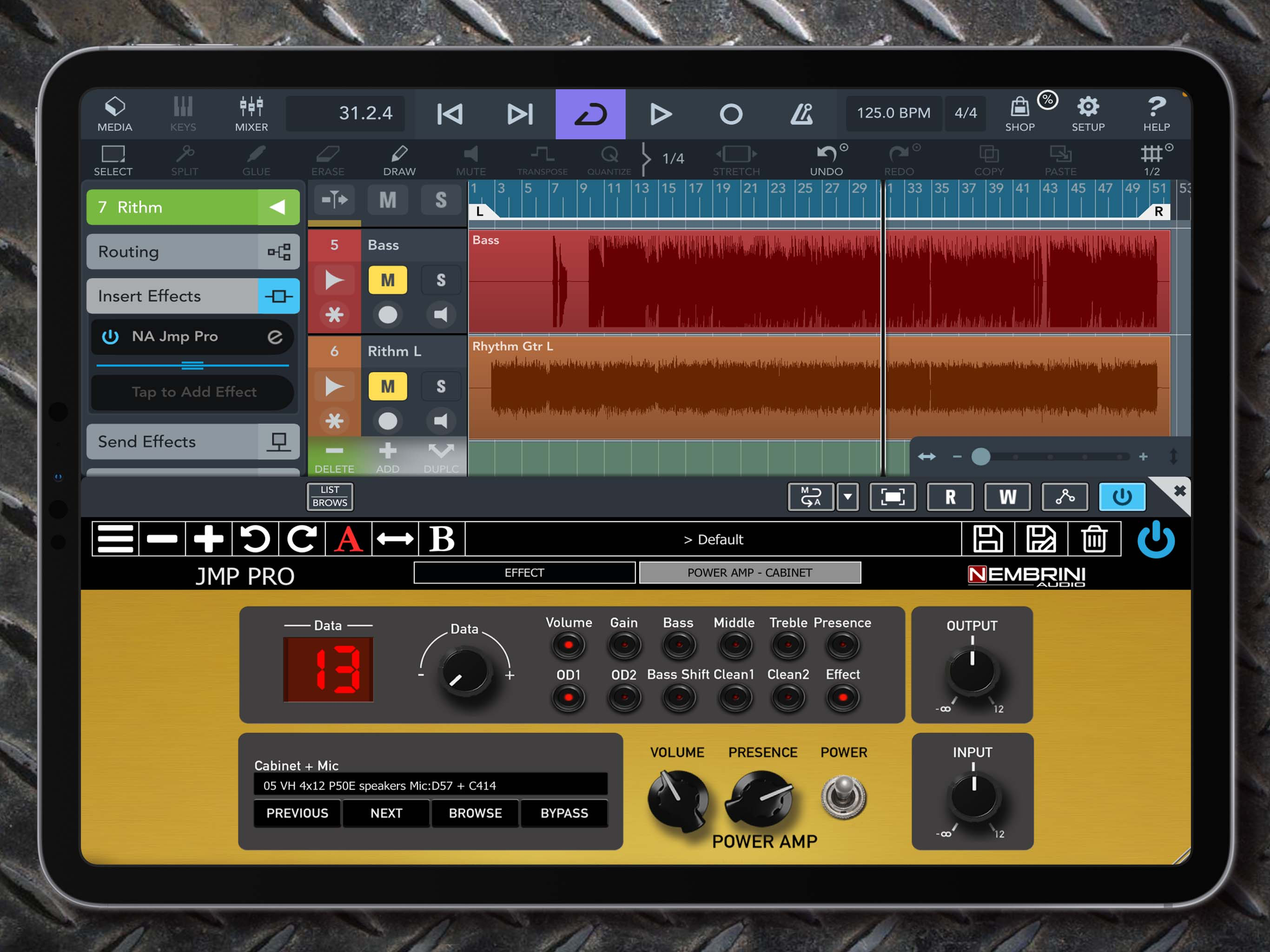The width and height of the screenshot is (1270, 952).
Task: Mute the Bass track
Action: point(388,280)
